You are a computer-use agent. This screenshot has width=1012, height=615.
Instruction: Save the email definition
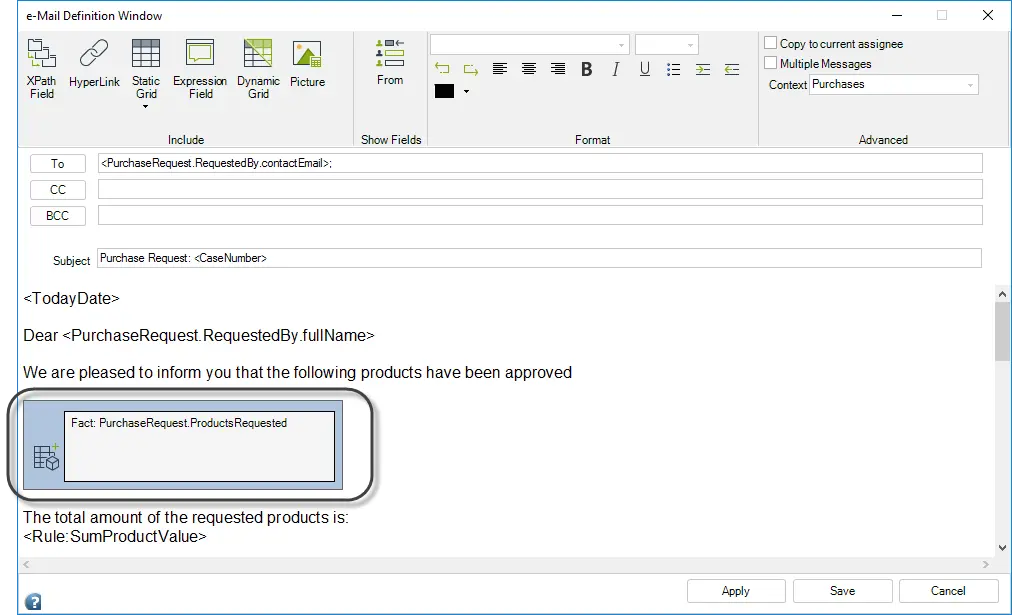click(842, 591)
